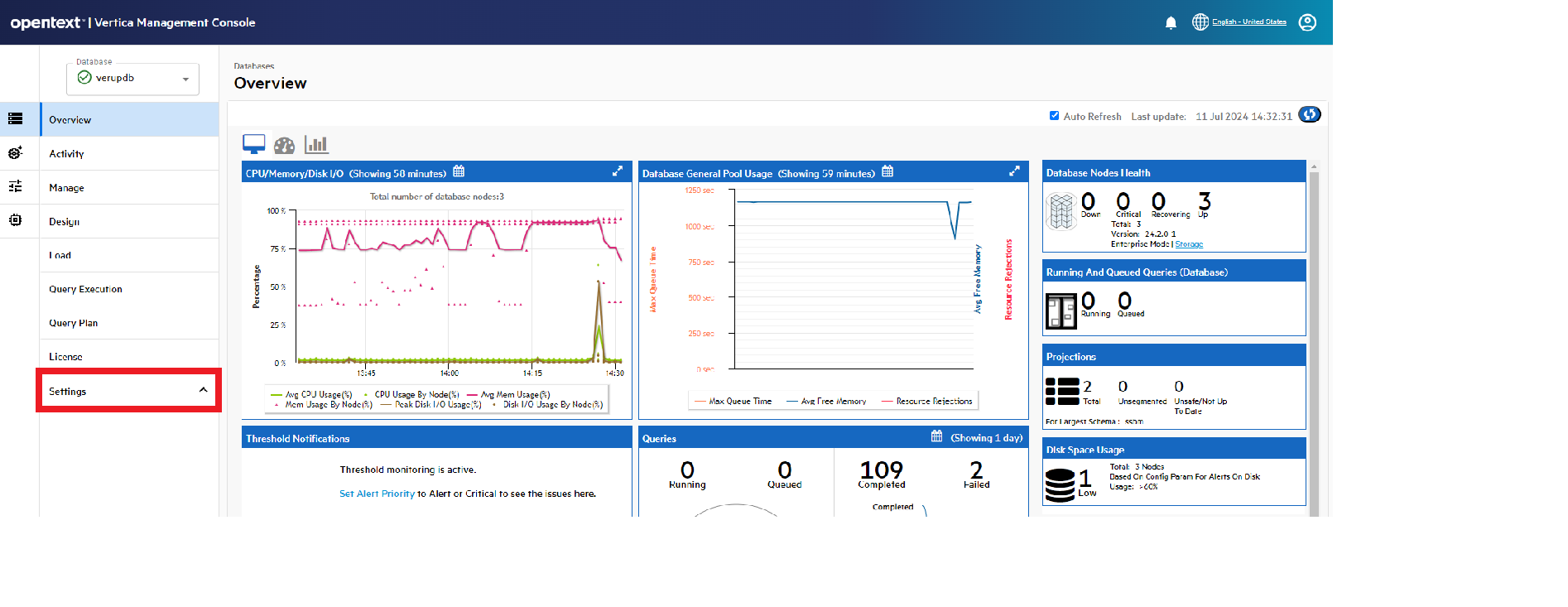Click the running queries queue icon
Viewport: 1568px width, 607px height.
coord(1061,311)
